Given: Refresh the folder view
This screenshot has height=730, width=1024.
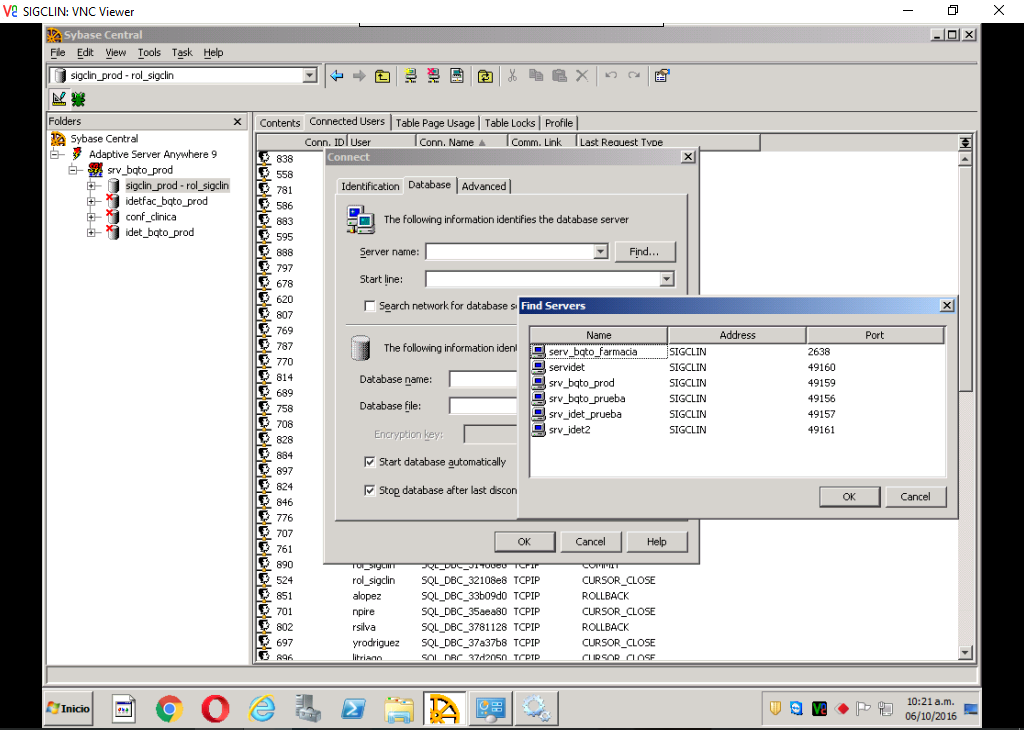Looking at the screenshot, I should [485, 76].
